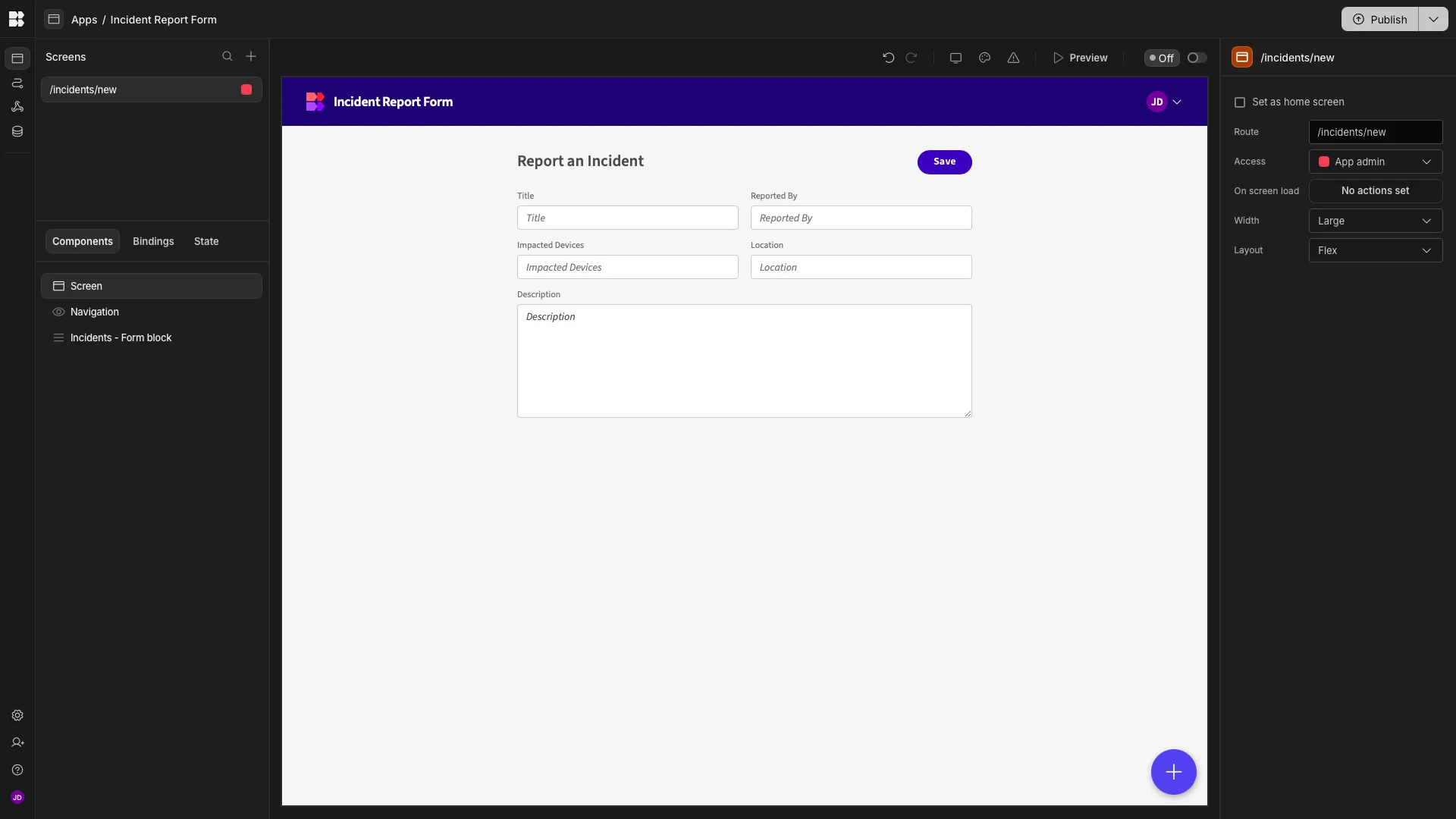The height and width of the screenshot is (819, 1456).
Task: Click the Publish button
Action: click(1380, 20)
